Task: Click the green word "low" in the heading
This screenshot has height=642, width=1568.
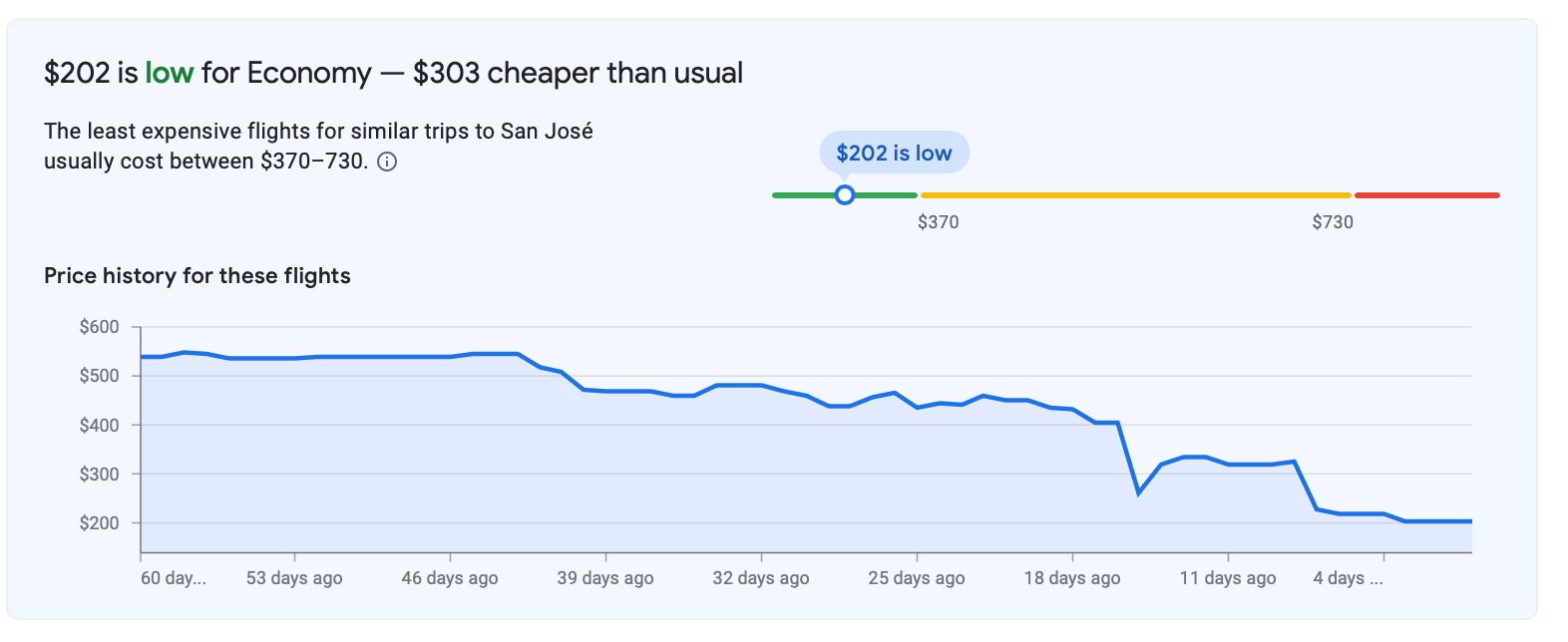Action: [x=169, y=73]
